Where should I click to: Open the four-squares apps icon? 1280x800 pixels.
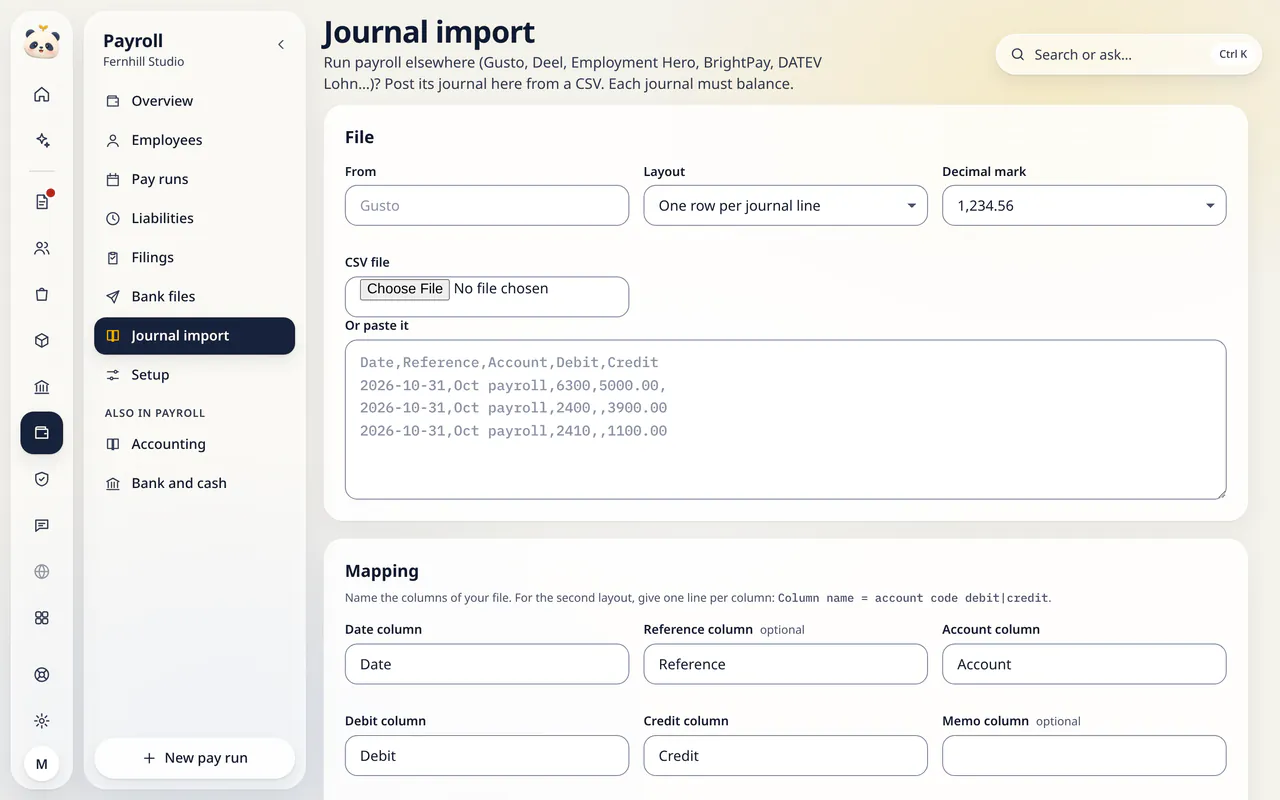(42, 618)
